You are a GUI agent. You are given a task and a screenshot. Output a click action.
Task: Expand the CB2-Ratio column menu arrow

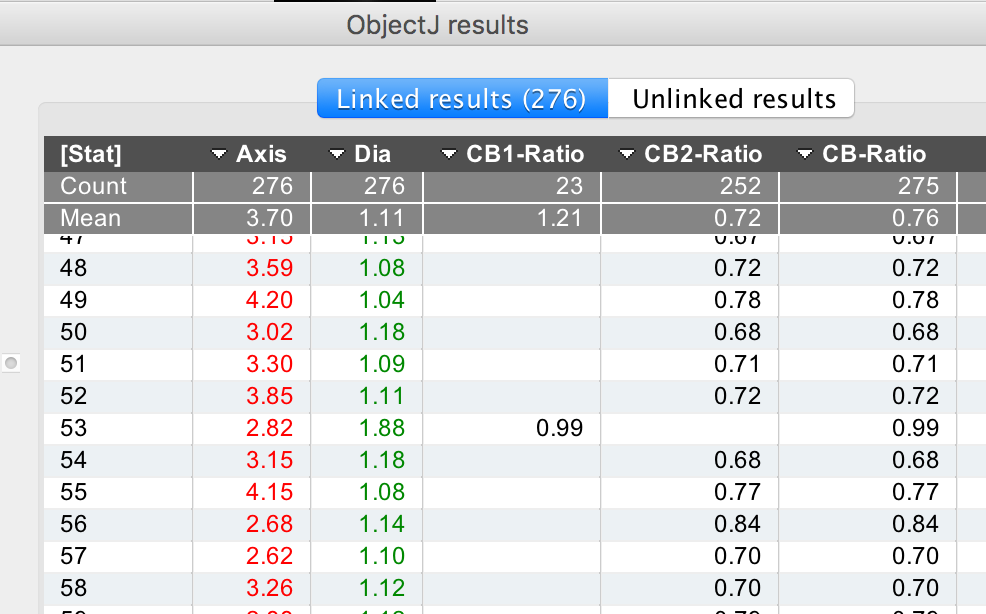pyautogui.click(x=627, y=154)
